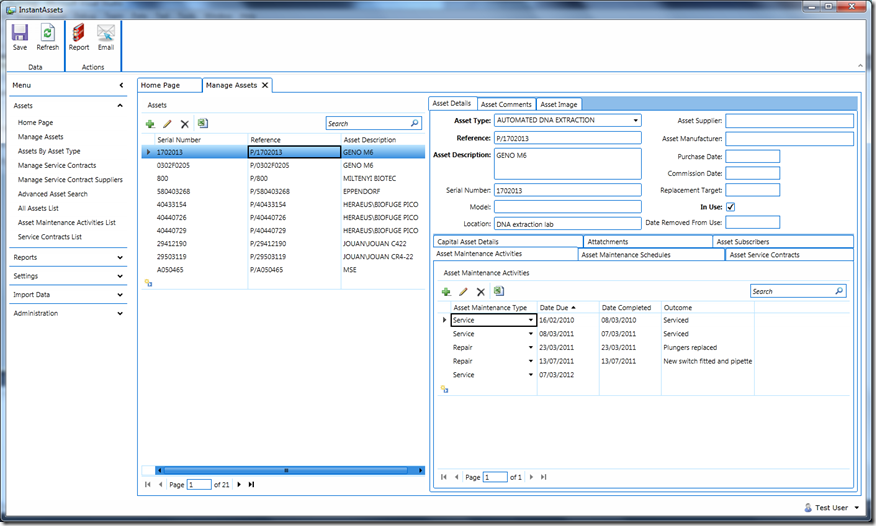This screenshot has width=876, height=526.
Task: Open Service Contracts List link
Action: (x=50, y=237)
